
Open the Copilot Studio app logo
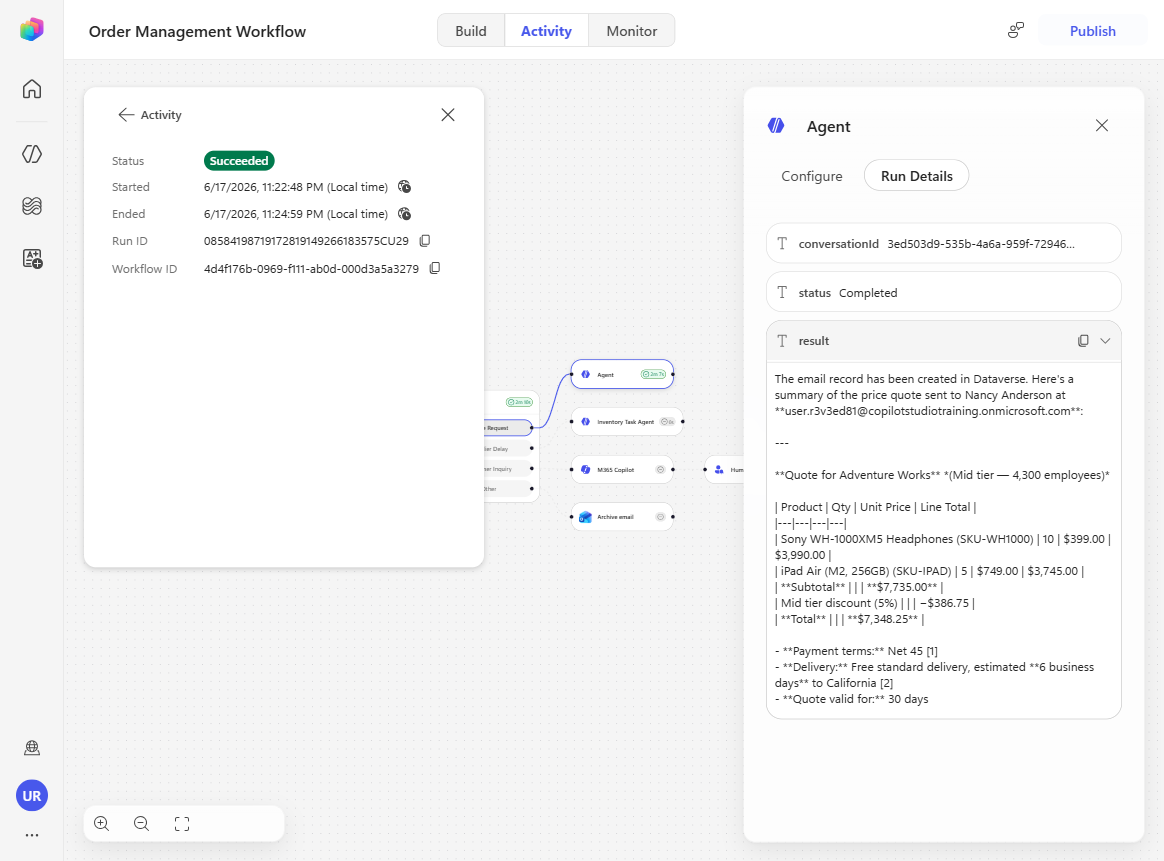pos(32,30)
